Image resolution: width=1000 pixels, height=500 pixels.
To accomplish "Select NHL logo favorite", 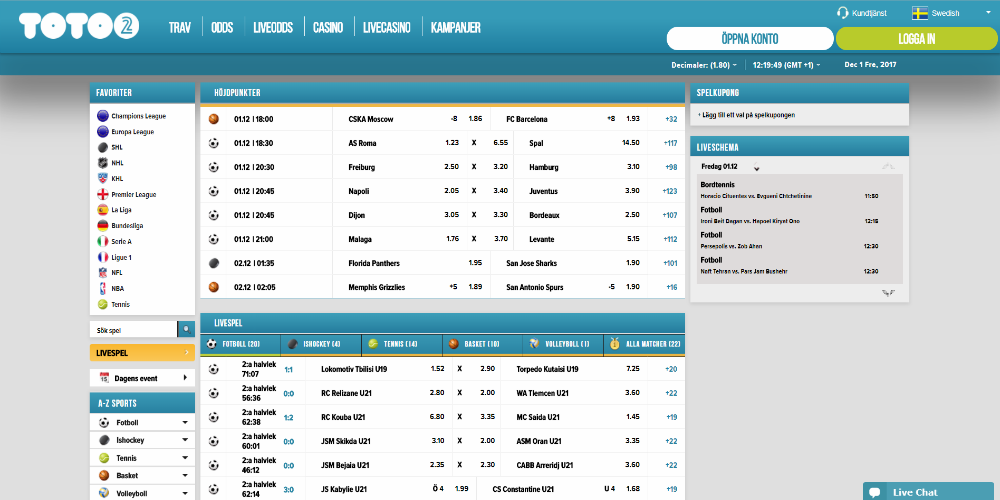I will (102, 163).
